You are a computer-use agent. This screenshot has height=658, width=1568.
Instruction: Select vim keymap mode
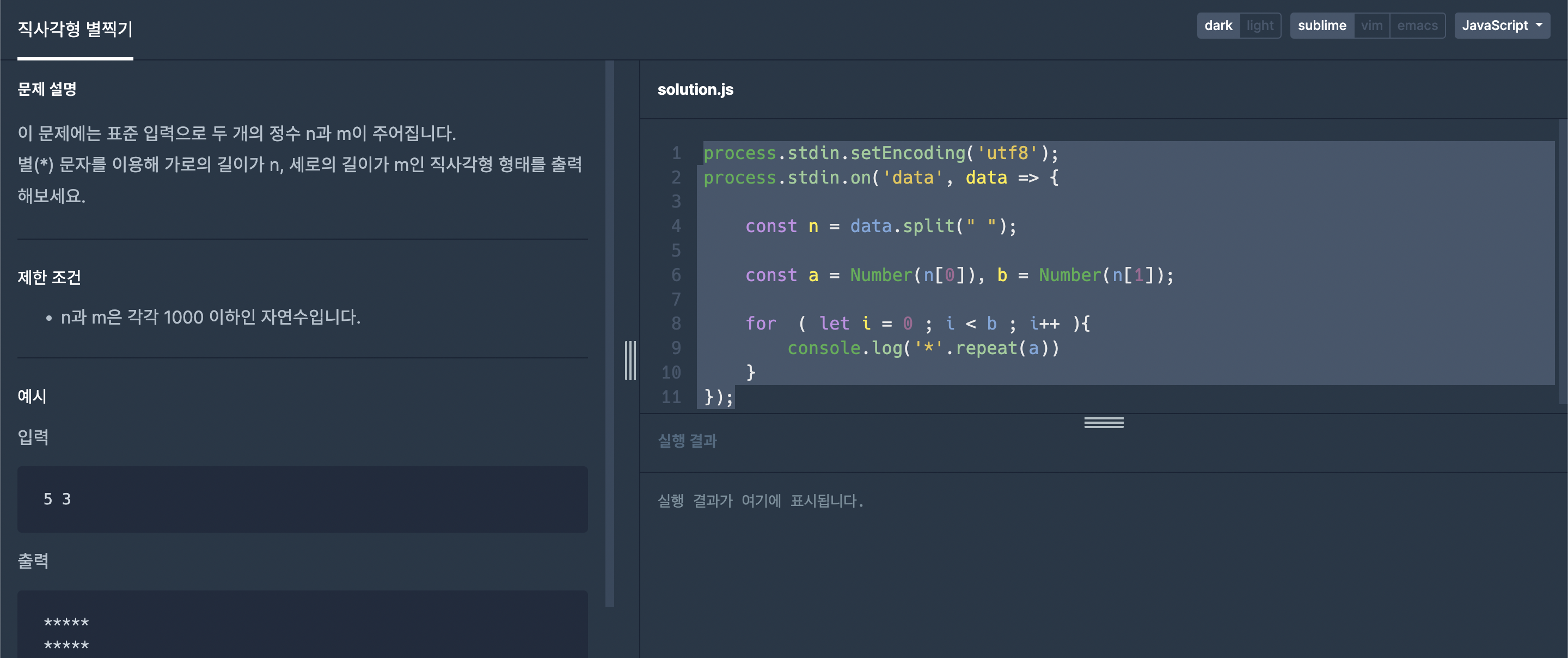point(1371,26)
